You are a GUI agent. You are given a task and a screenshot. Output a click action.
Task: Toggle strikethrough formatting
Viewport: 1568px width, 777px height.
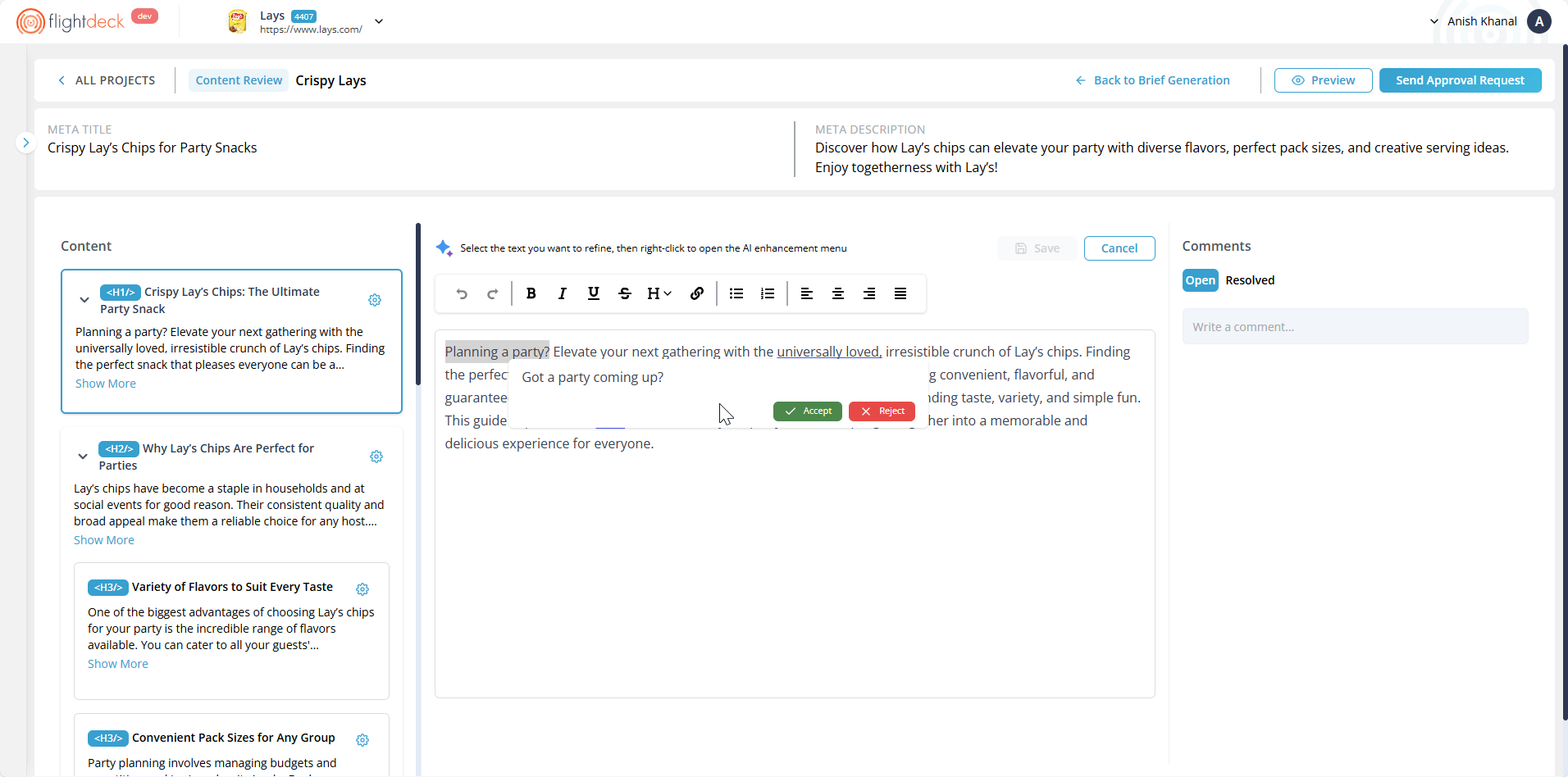coord(625,293)
